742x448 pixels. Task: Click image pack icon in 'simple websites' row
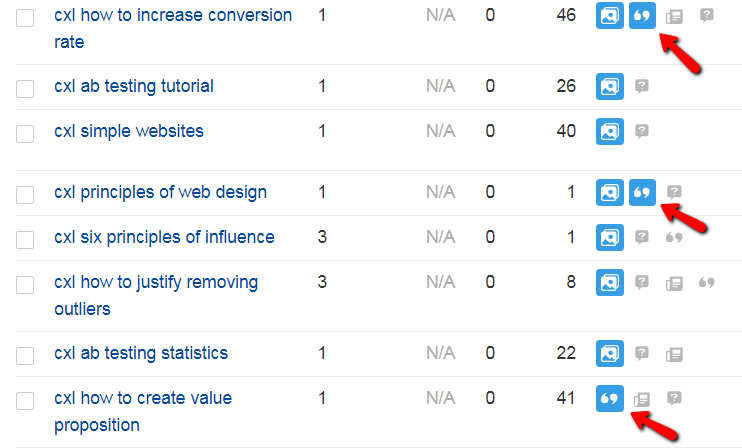click(610, 131)
